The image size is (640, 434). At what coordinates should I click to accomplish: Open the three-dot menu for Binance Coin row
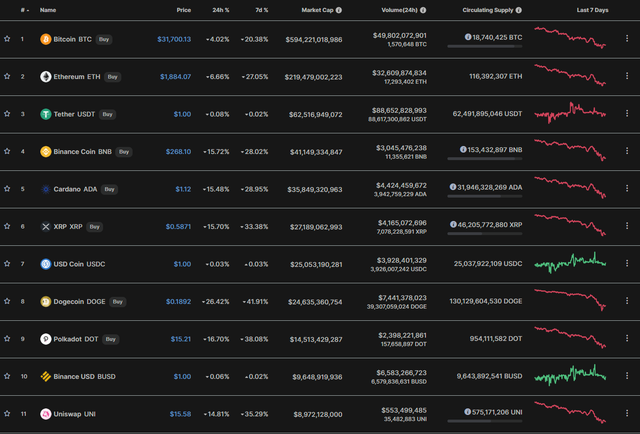coord(627,151)
